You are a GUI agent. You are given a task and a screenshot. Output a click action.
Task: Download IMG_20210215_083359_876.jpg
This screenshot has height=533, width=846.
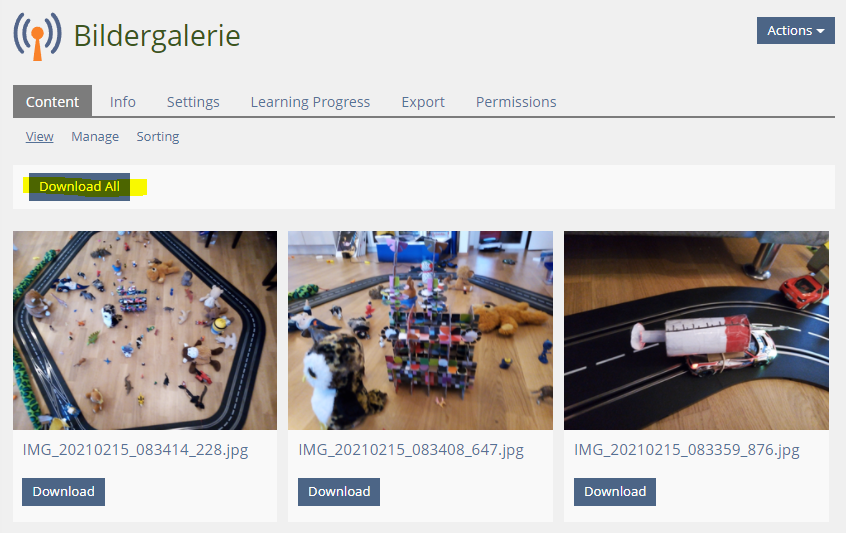[615, 491]
